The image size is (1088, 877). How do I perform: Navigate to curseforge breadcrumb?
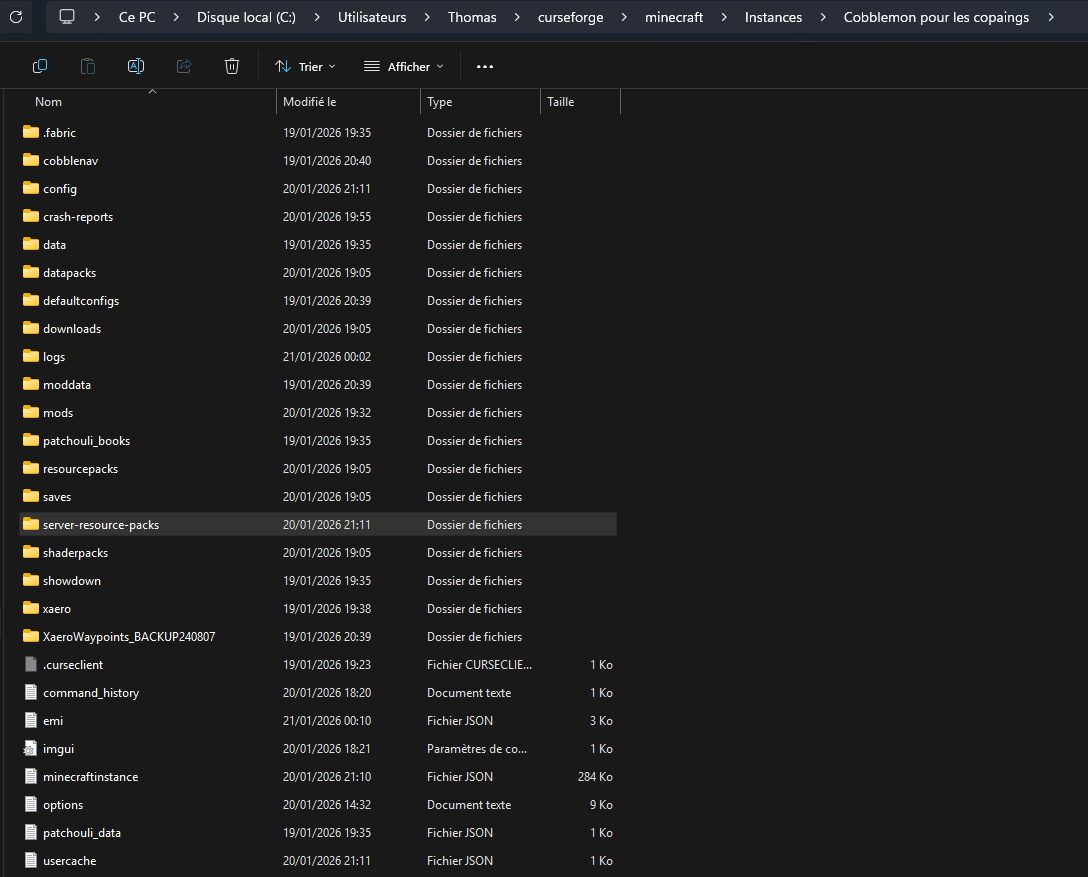[x=570, y=17]
